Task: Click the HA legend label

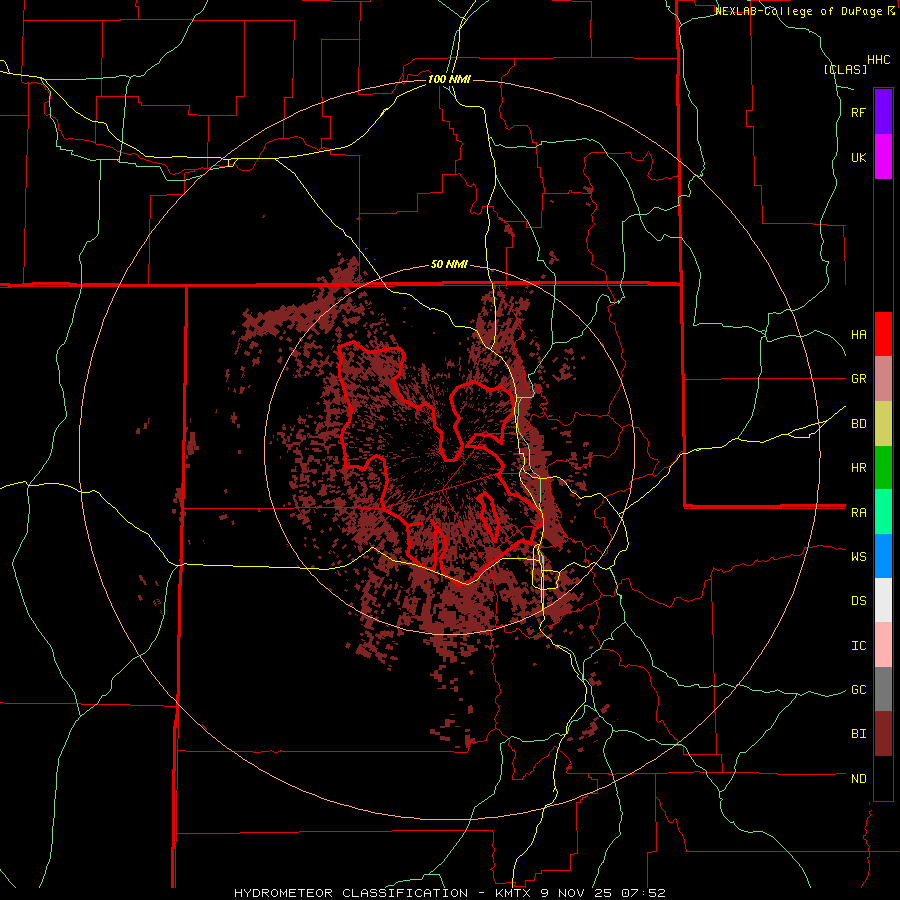Action: [859, 334]
